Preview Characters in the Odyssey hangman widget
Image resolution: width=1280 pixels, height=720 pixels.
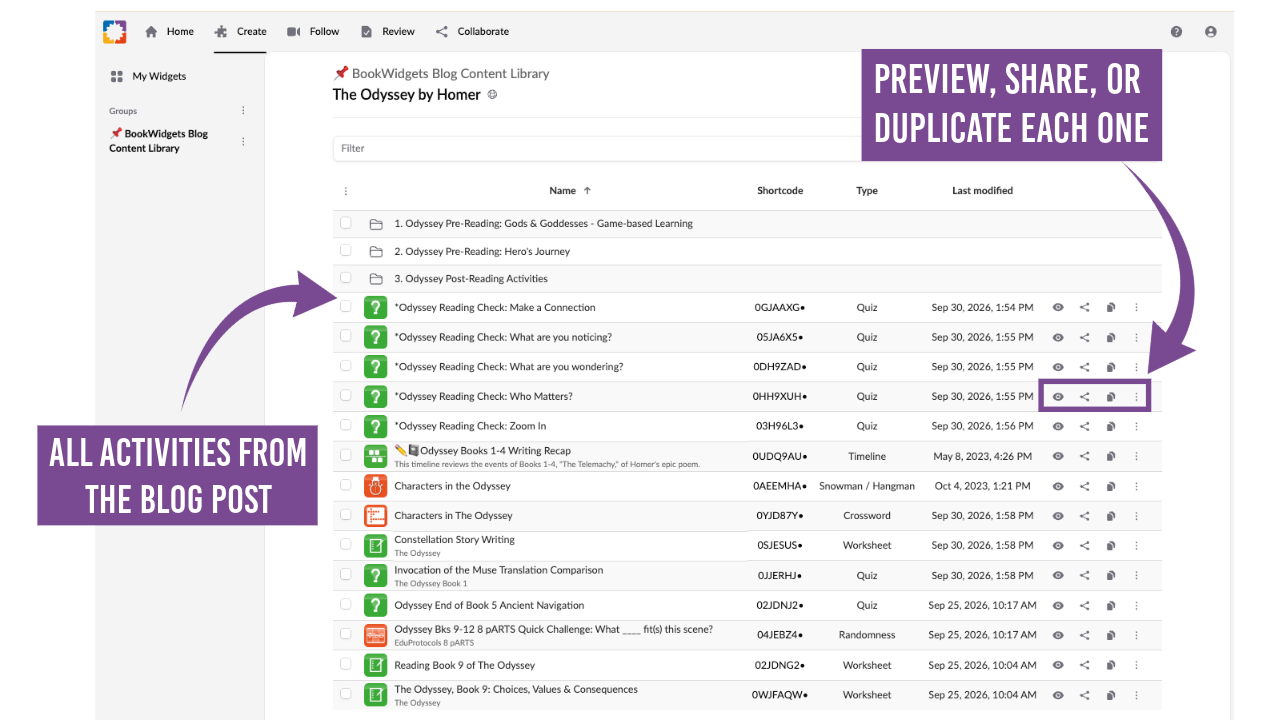[x=1058, y=486]
